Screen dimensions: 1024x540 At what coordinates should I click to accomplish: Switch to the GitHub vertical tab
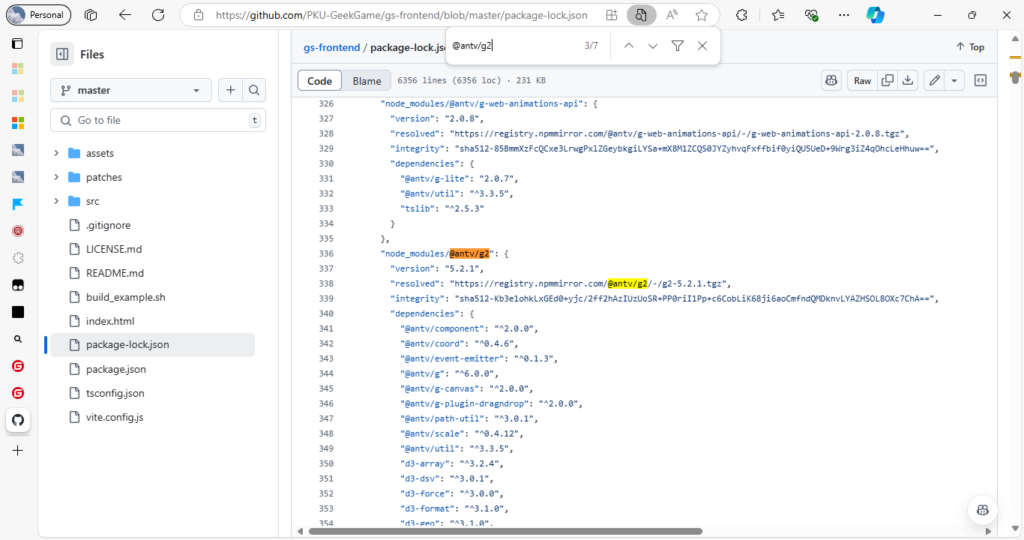click(18, 420)
